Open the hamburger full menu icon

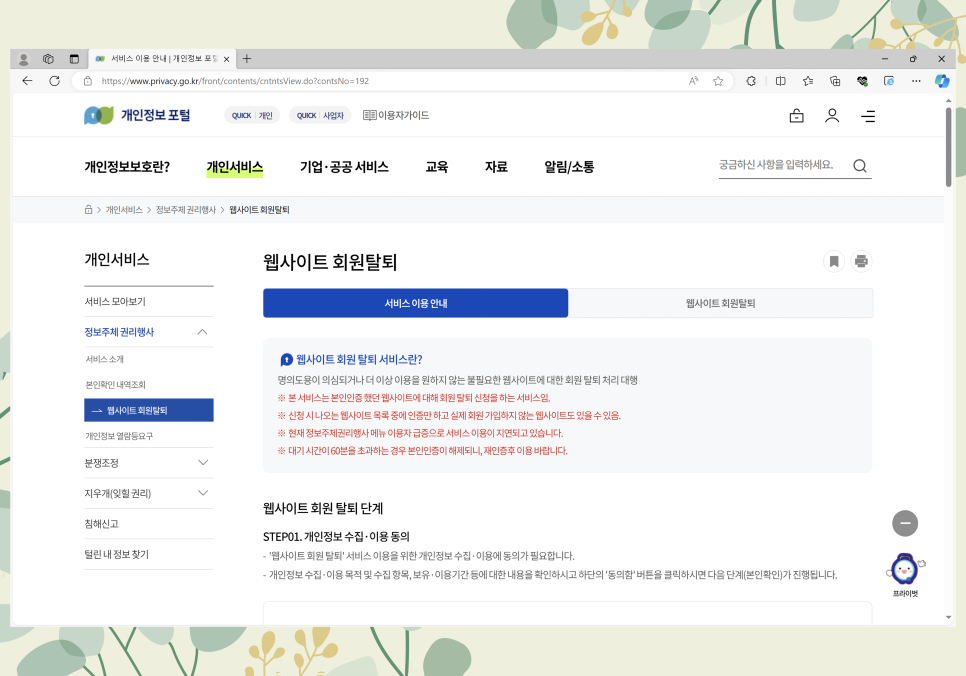tap(868, 116)
